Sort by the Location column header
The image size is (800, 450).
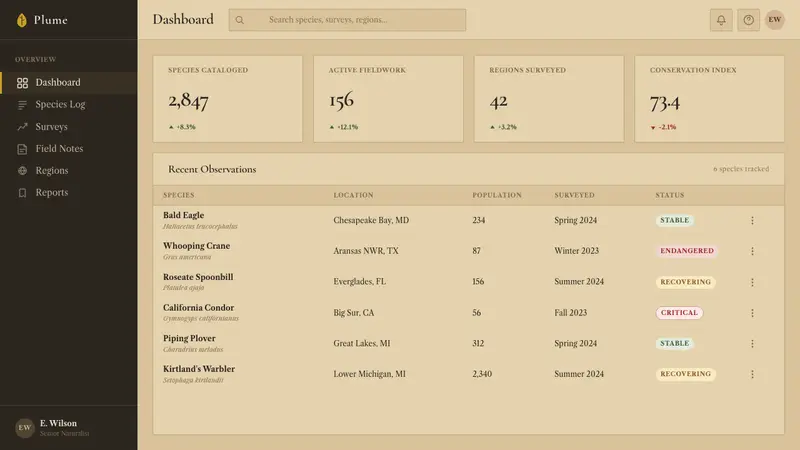[x=353, y=195]
